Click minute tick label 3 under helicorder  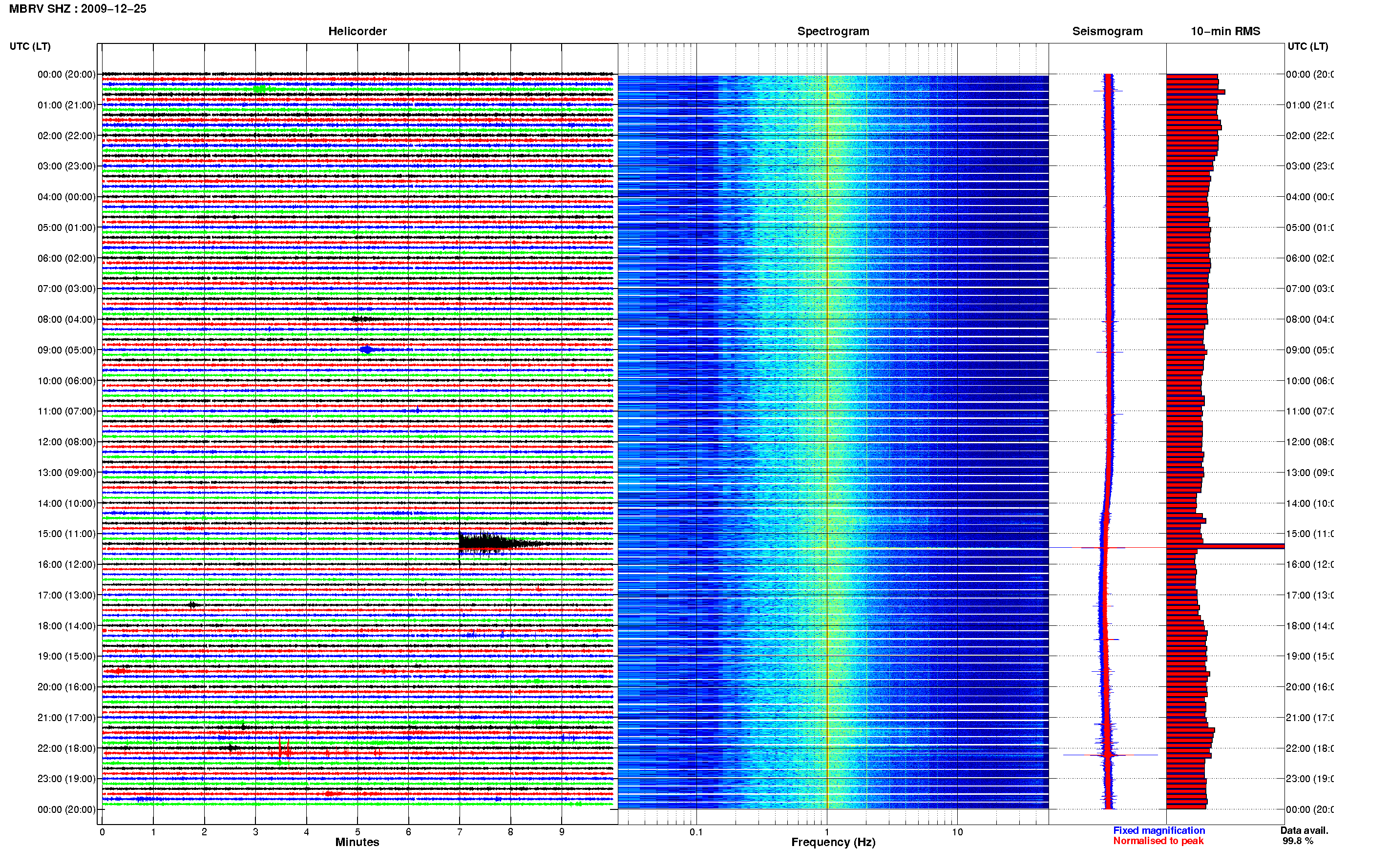pyautogui.click(x=255, y=832)
